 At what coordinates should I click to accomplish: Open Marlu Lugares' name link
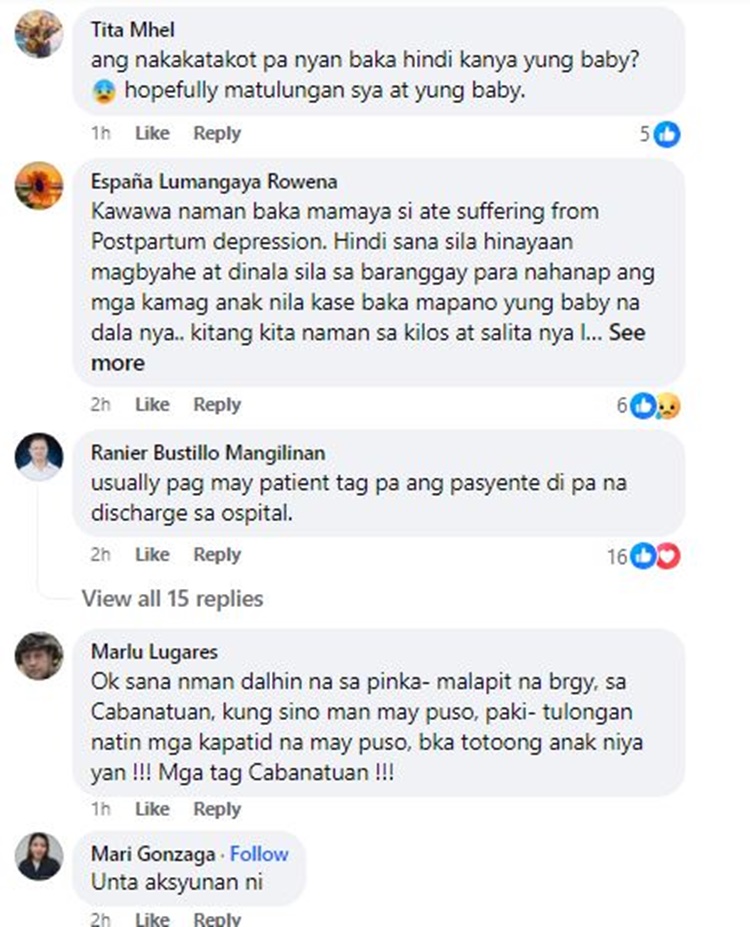(x=154, y=652)
